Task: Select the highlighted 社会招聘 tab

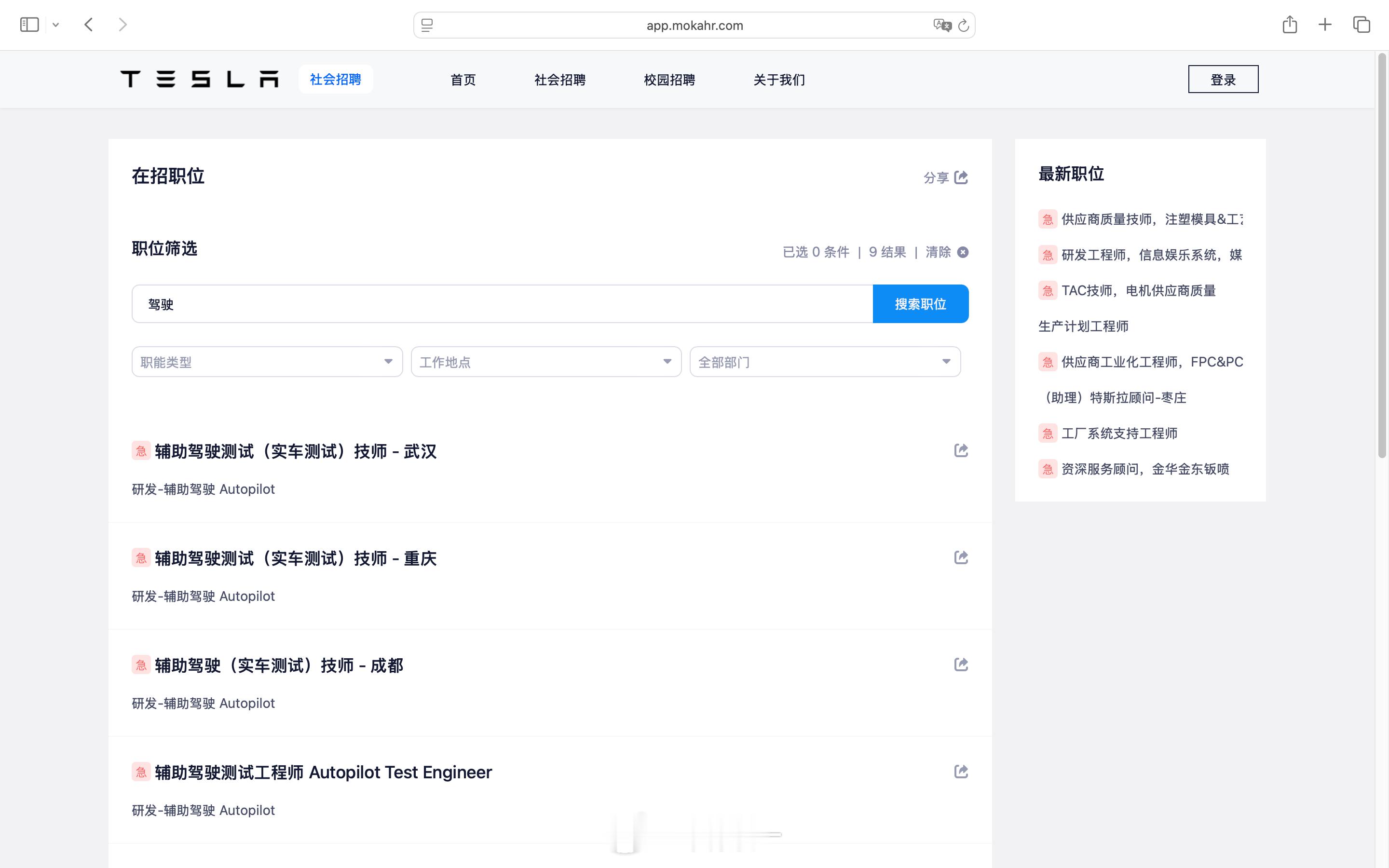Action: pyautogui.click(x=336, y=79)
